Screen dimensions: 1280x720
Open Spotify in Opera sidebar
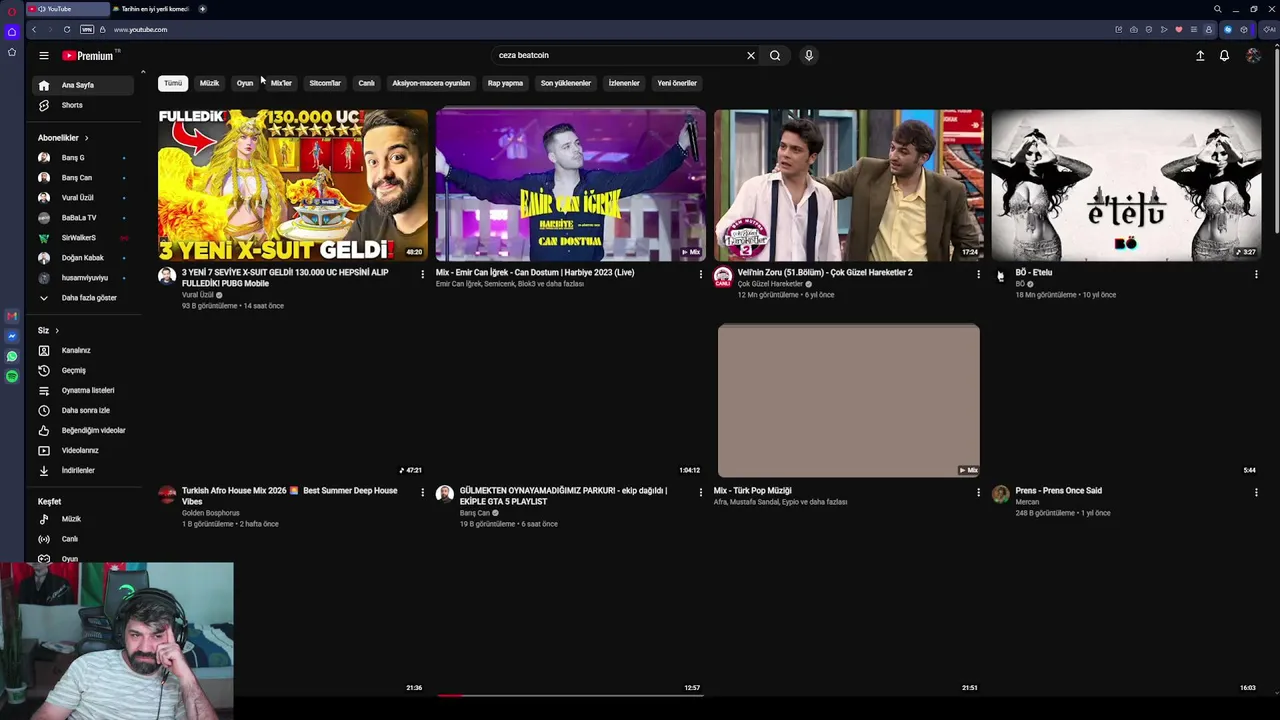click(x=12, y=376)
